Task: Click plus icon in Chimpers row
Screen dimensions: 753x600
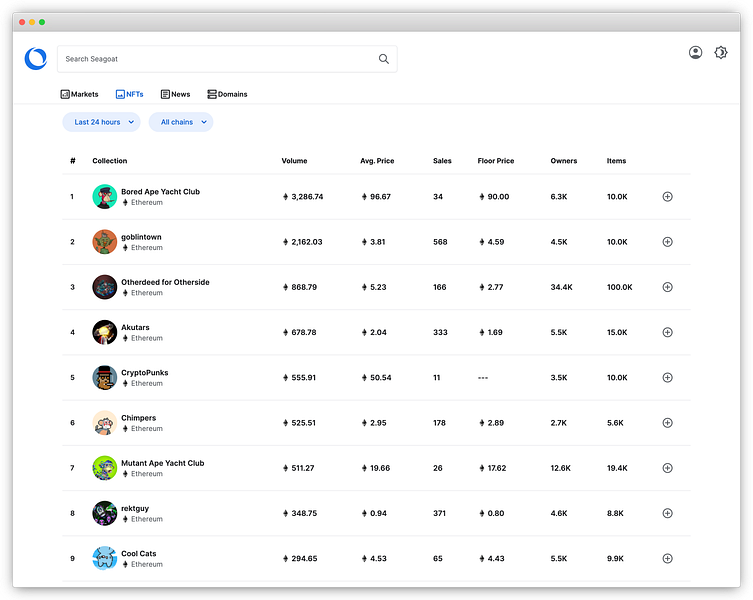Action: (668, 423)
